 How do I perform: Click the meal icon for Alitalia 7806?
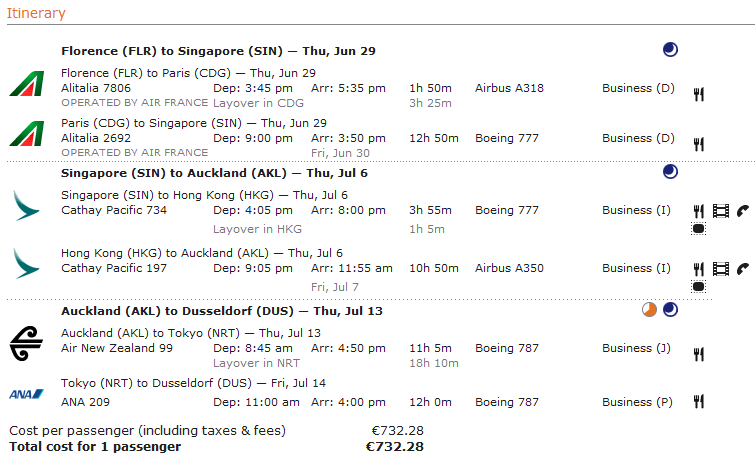pyautogui.click(x=699, y=94)
